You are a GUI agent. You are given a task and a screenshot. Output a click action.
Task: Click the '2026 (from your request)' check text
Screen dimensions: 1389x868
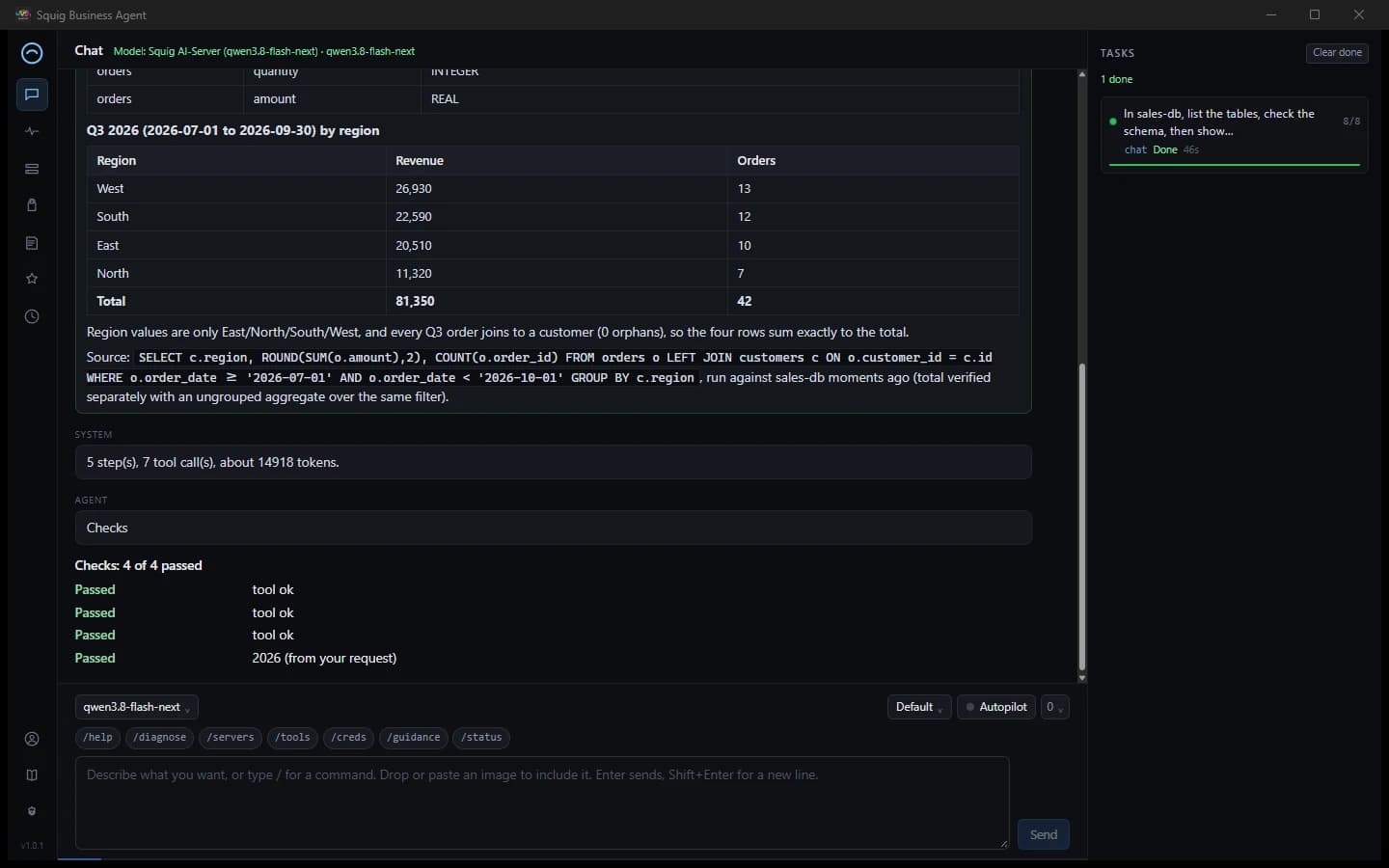coord(324,658)
